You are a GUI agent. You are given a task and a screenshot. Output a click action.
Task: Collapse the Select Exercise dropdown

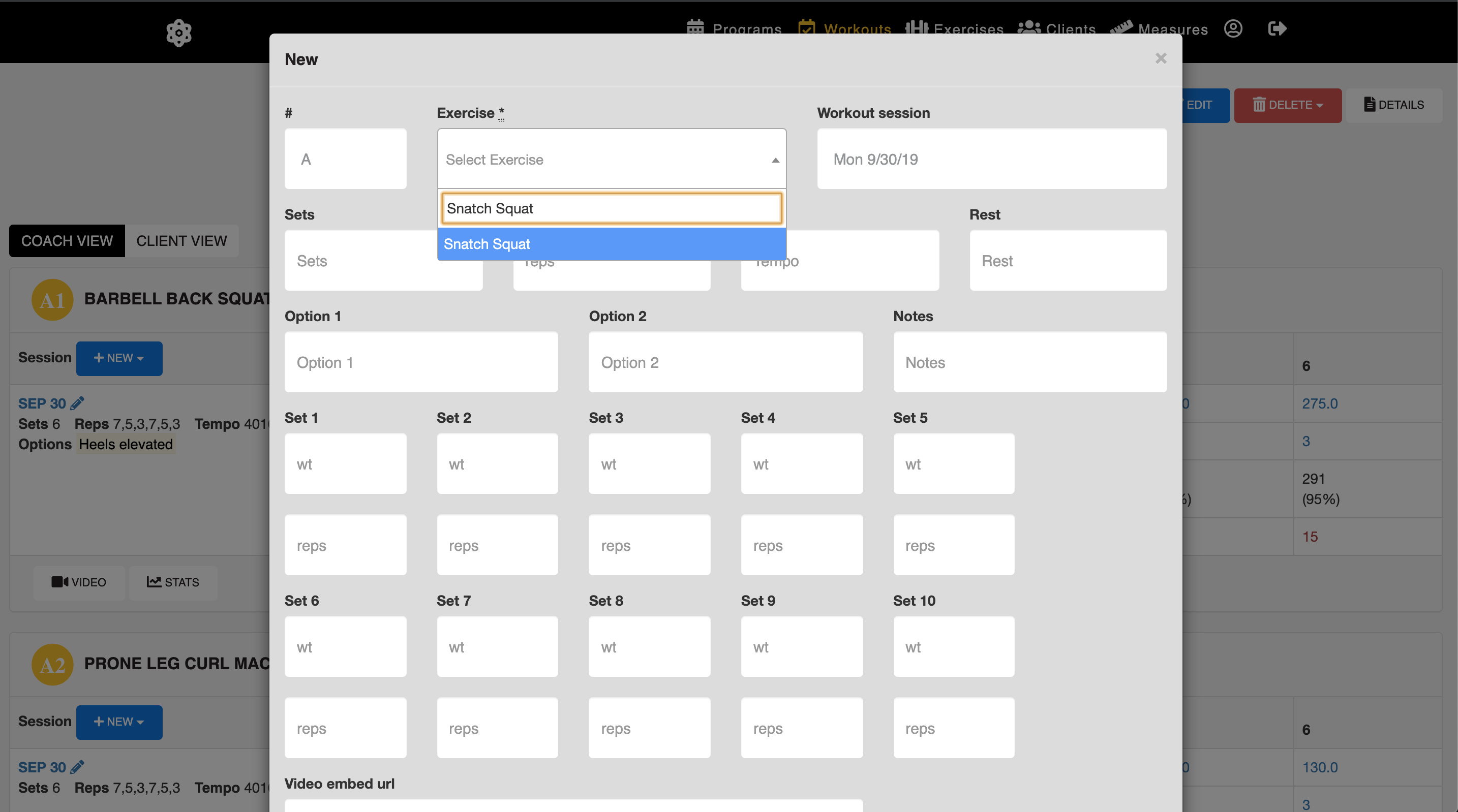[611, 159]
